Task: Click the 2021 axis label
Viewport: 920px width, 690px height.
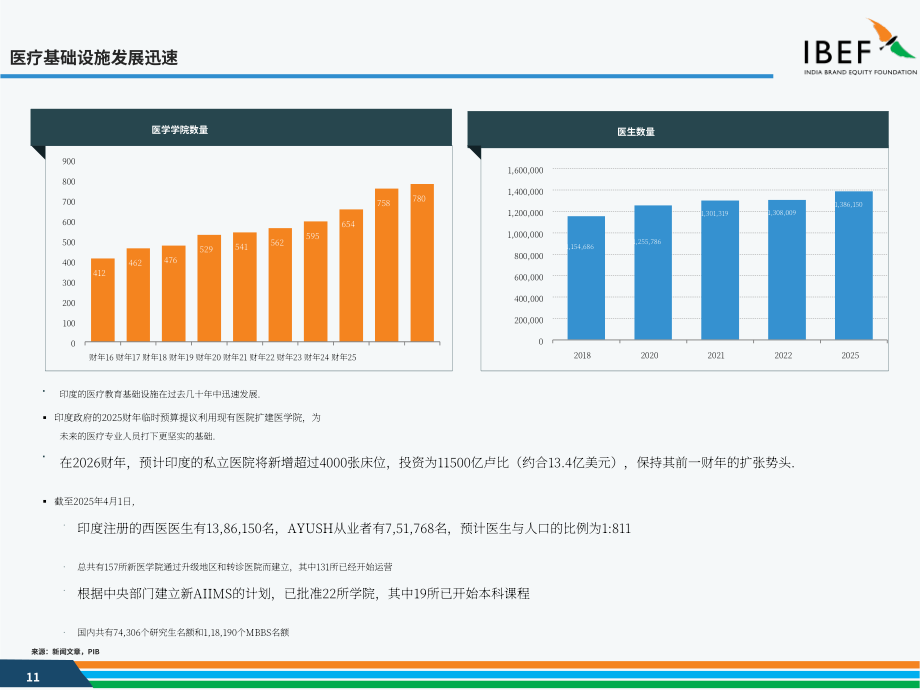Action: pos(716,356)
